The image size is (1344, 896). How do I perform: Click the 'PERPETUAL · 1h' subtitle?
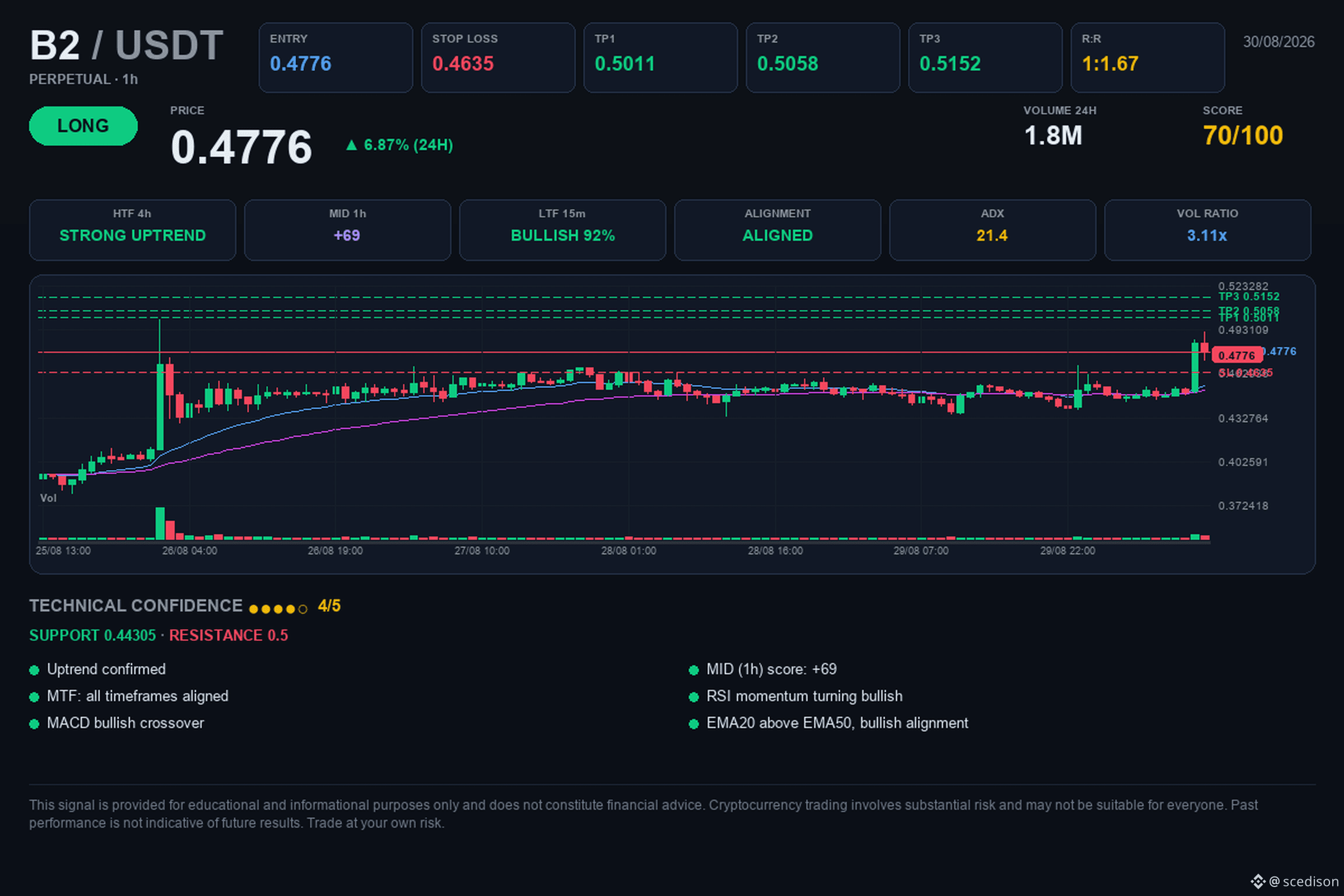[83, 80]
